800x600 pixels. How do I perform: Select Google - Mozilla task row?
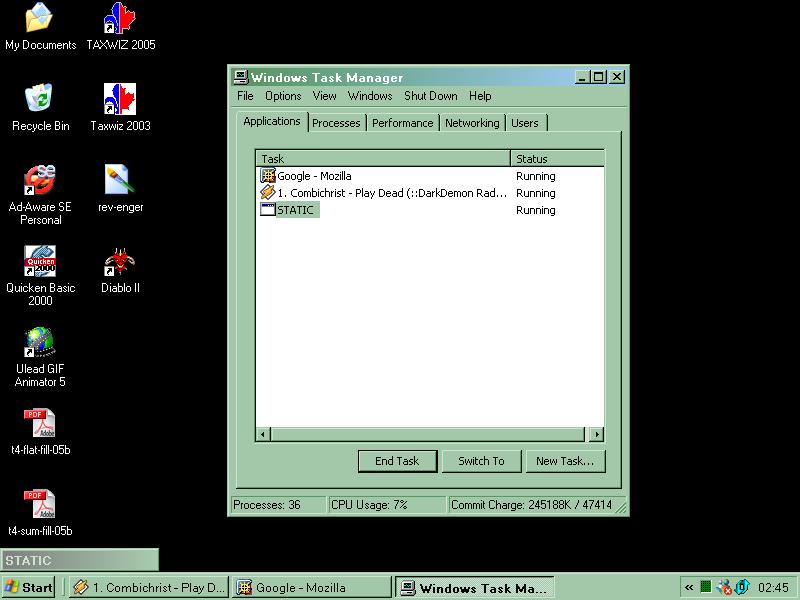pyautogui.click(x=430, y=176)
